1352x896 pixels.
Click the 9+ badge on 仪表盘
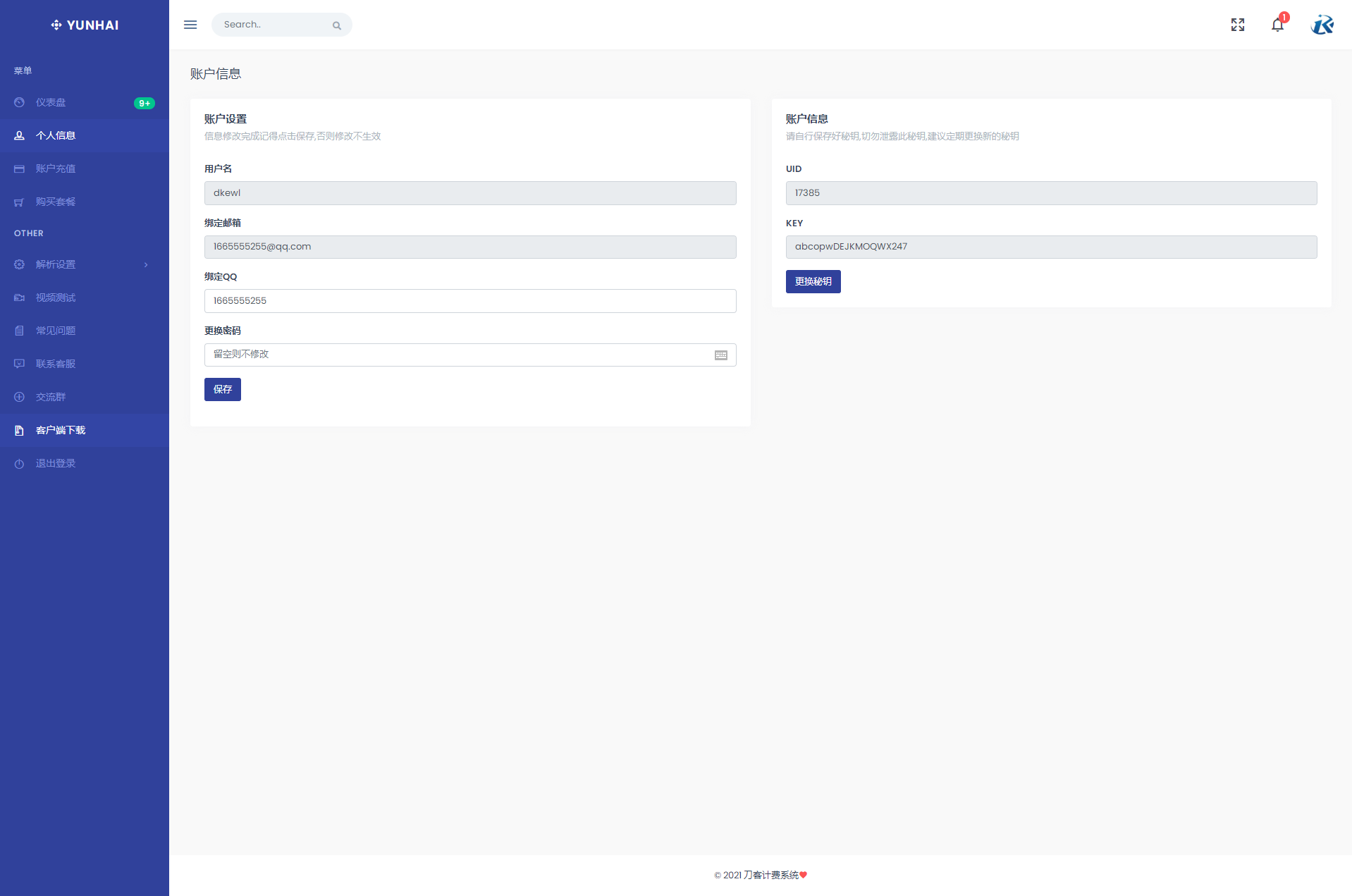click(x=144, y=103)
